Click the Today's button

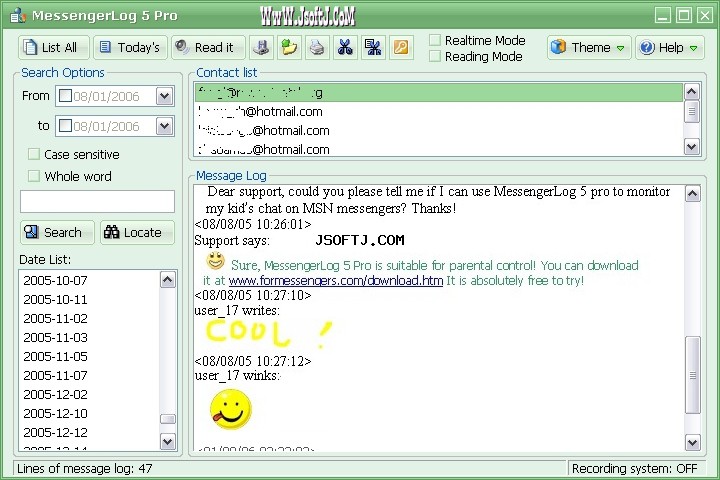(130, 47)
